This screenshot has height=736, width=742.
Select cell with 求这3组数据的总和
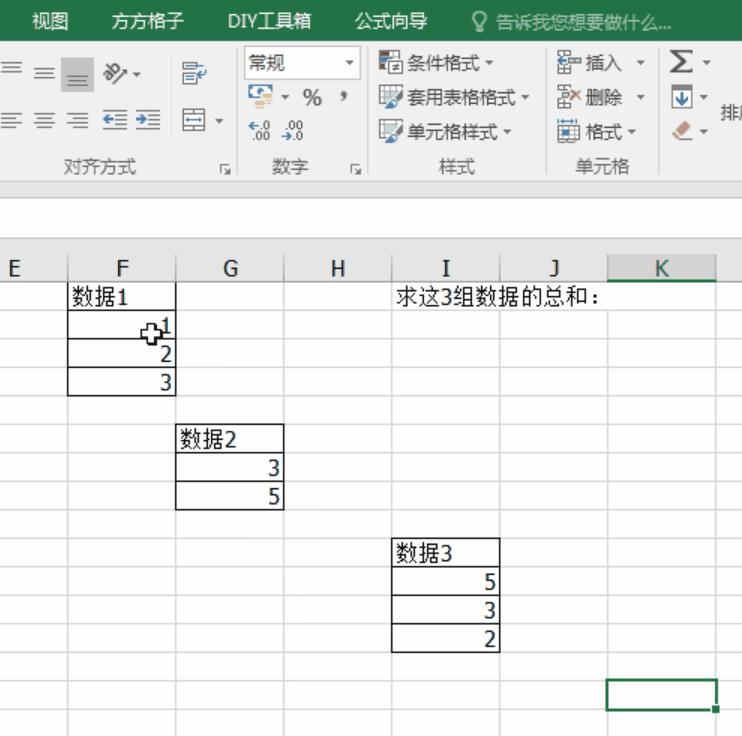[x=446, y=297]
